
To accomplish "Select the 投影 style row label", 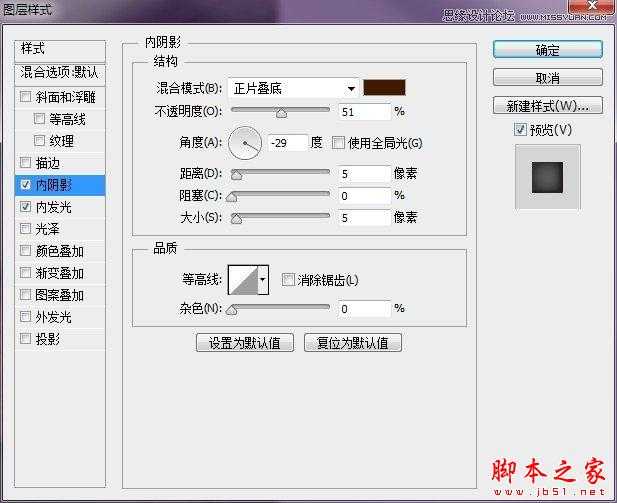I will coord(48,339).
